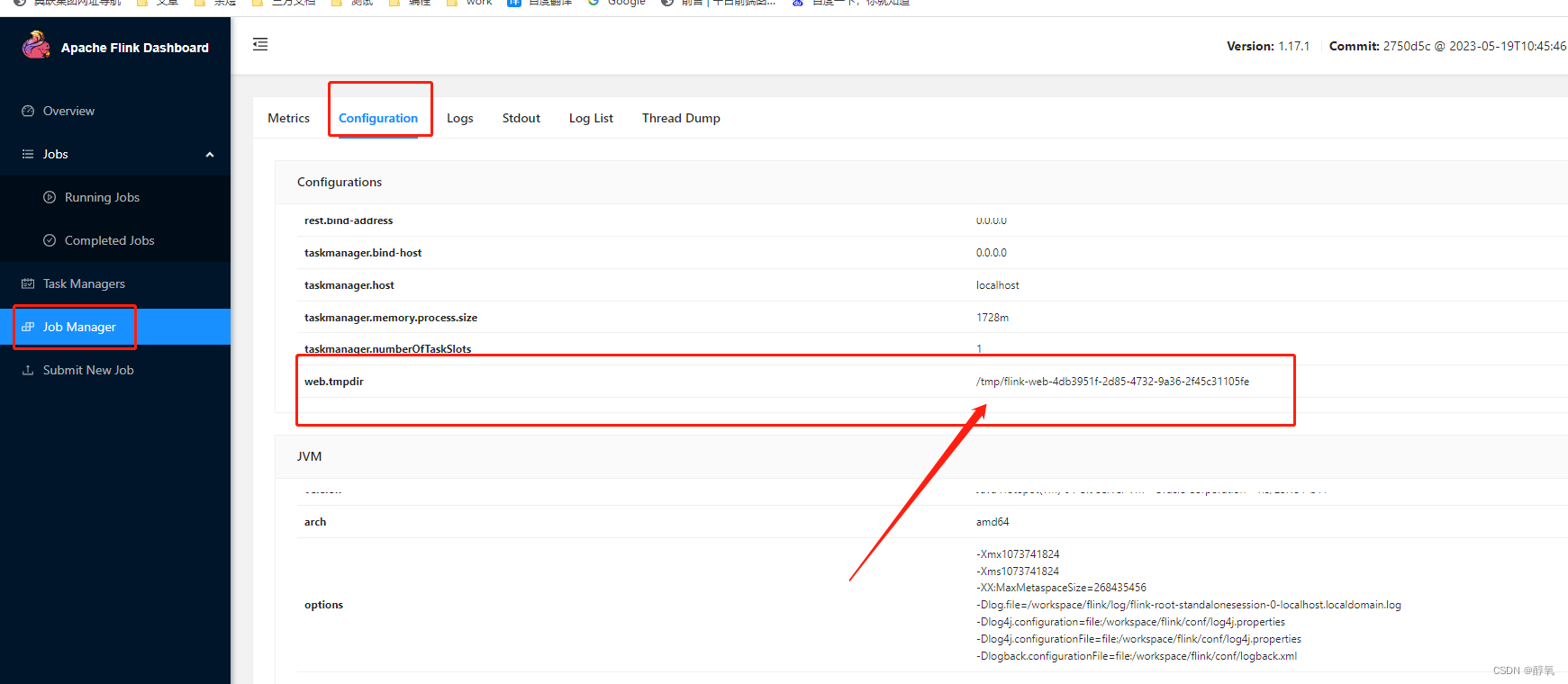The width and height of the screenshot is (1568, 684).
Task: Click the taskmanager.numberOfTaskSlots key
Action: coord(387,349)
